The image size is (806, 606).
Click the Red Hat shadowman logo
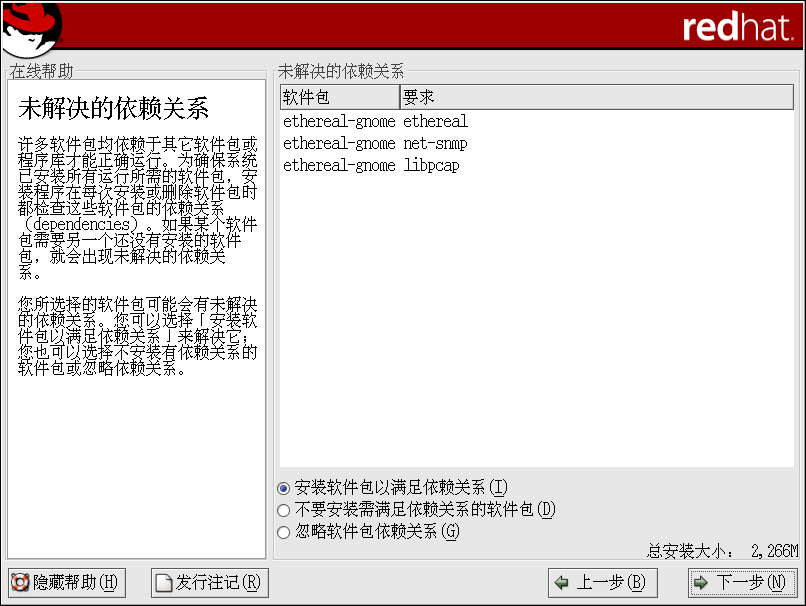click(x=30, y=27)
